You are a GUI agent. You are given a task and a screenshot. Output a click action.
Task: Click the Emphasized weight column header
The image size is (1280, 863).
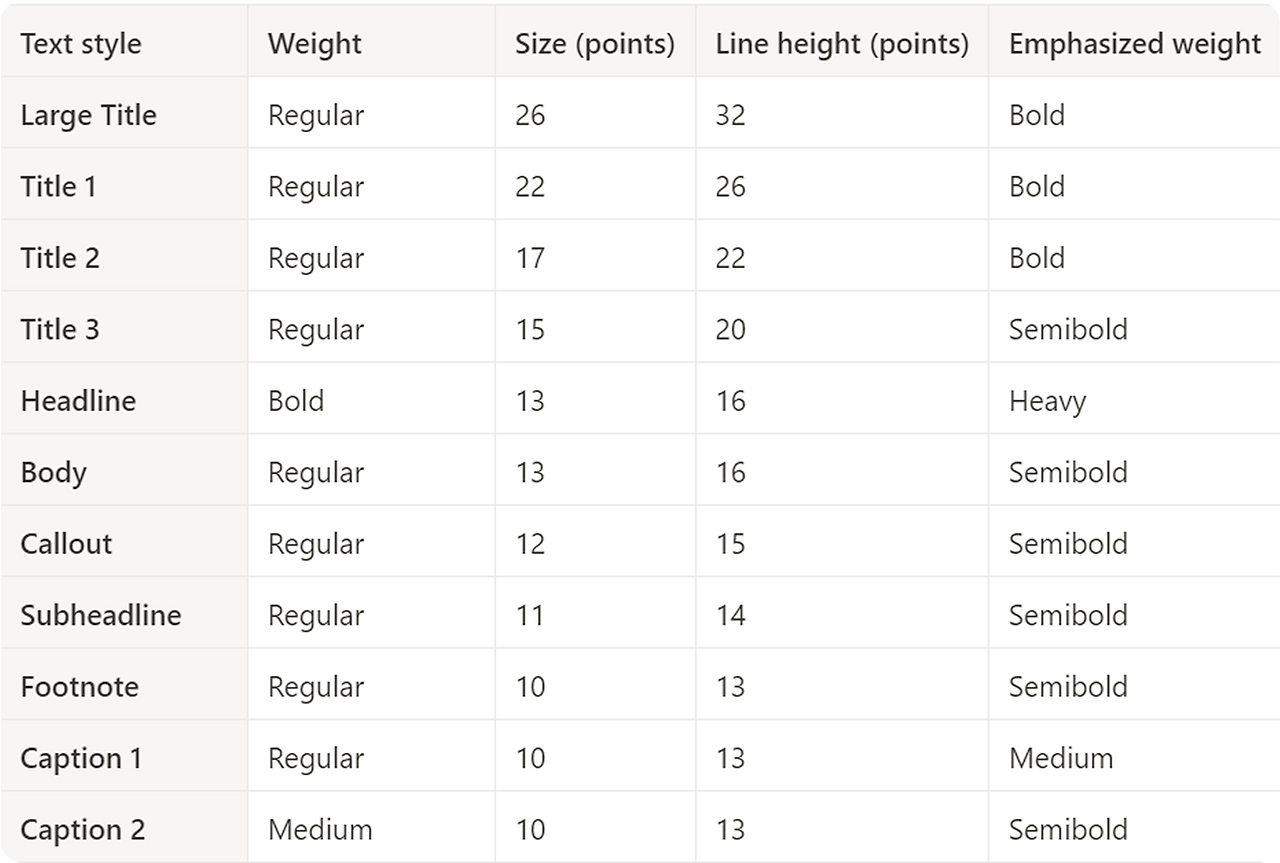1135,44
